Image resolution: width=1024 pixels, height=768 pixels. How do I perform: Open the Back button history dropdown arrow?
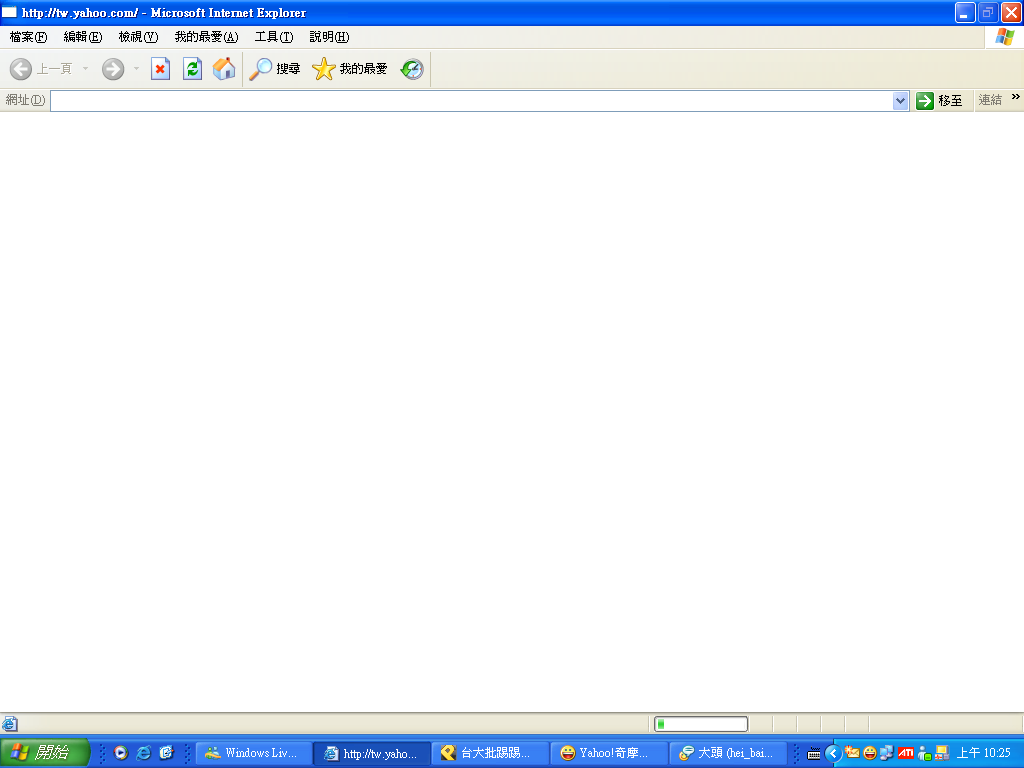tap(86, 69)
